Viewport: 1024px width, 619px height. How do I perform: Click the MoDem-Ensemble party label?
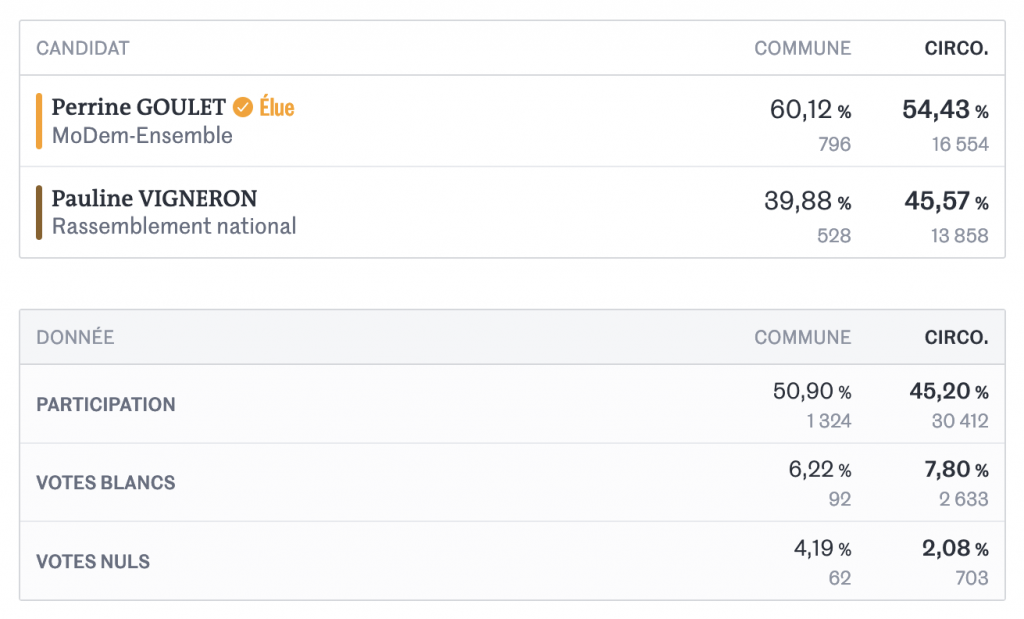coord(142,136)
